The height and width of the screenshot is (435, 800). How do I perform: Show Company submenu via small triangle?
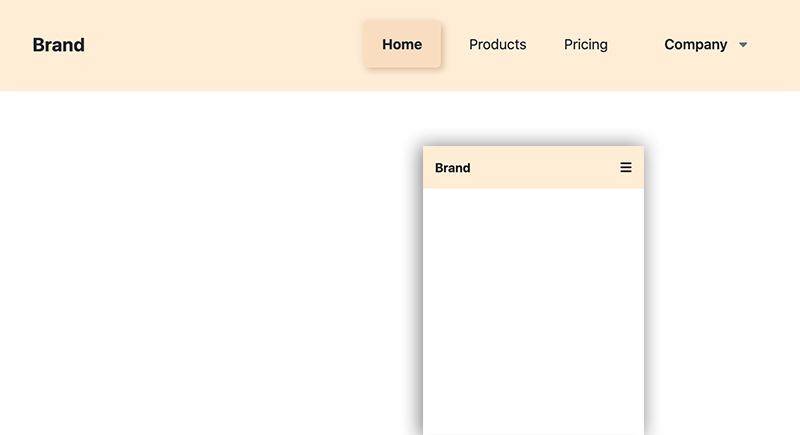[x=743, y=45]
